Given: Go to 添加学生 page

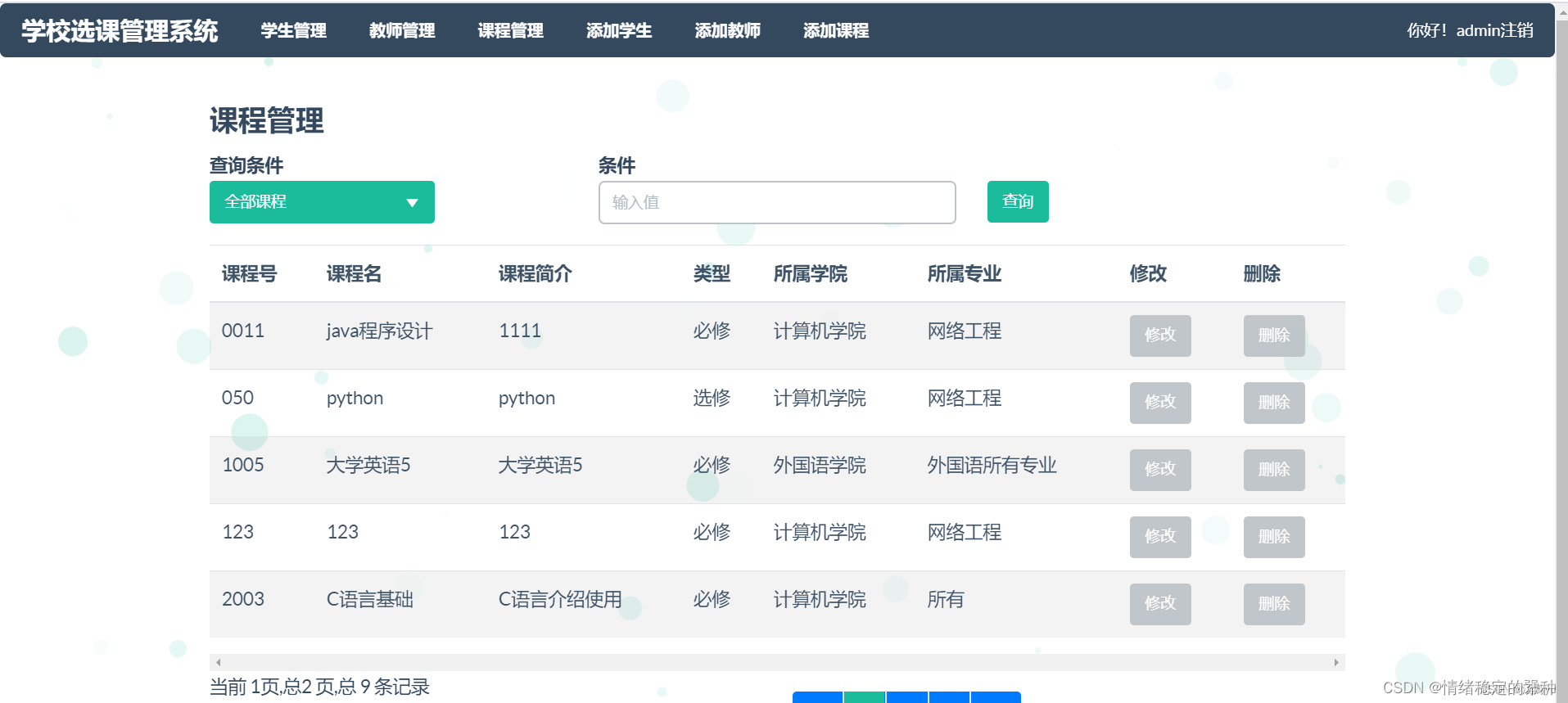Looking at the screenshot, I should pyautogui.click(x=619, y=30).
